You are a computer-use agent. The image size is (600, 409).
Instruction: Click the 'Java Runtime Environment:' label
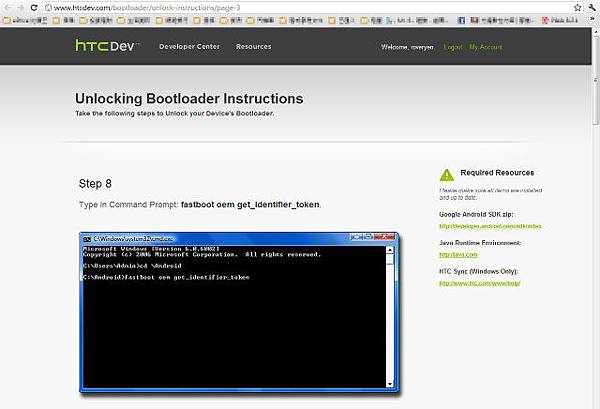pos(480,243)
